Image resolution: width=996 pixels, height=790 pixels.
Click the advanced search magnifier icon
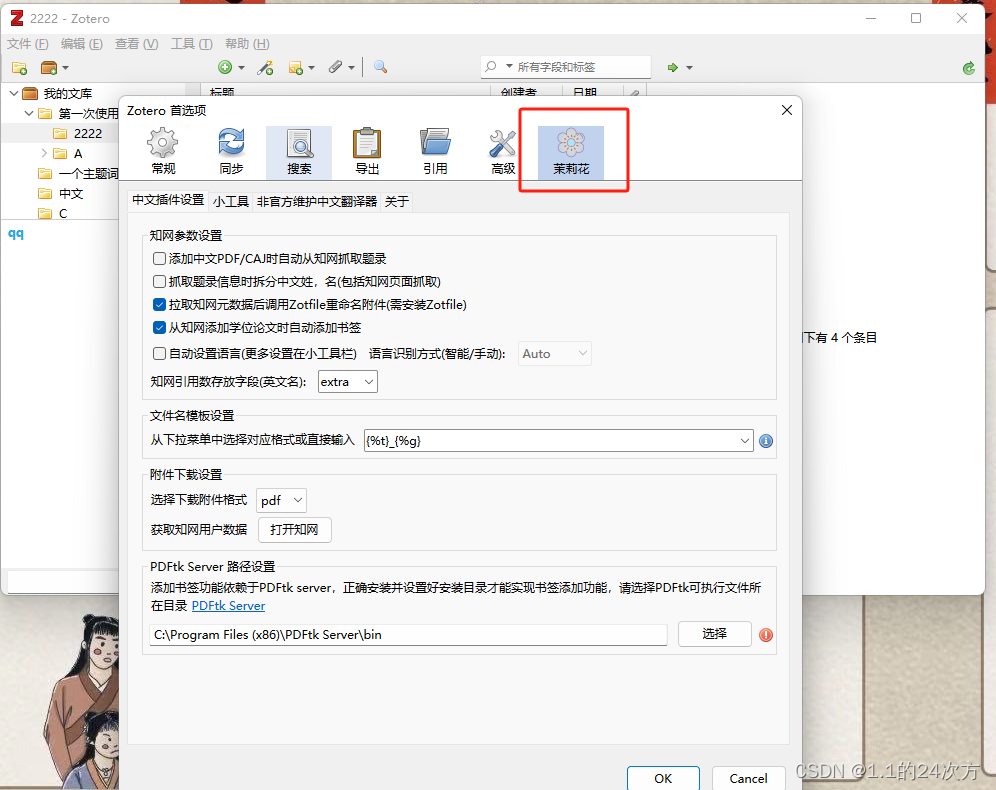pyautogui.click(x=380, y=67)
